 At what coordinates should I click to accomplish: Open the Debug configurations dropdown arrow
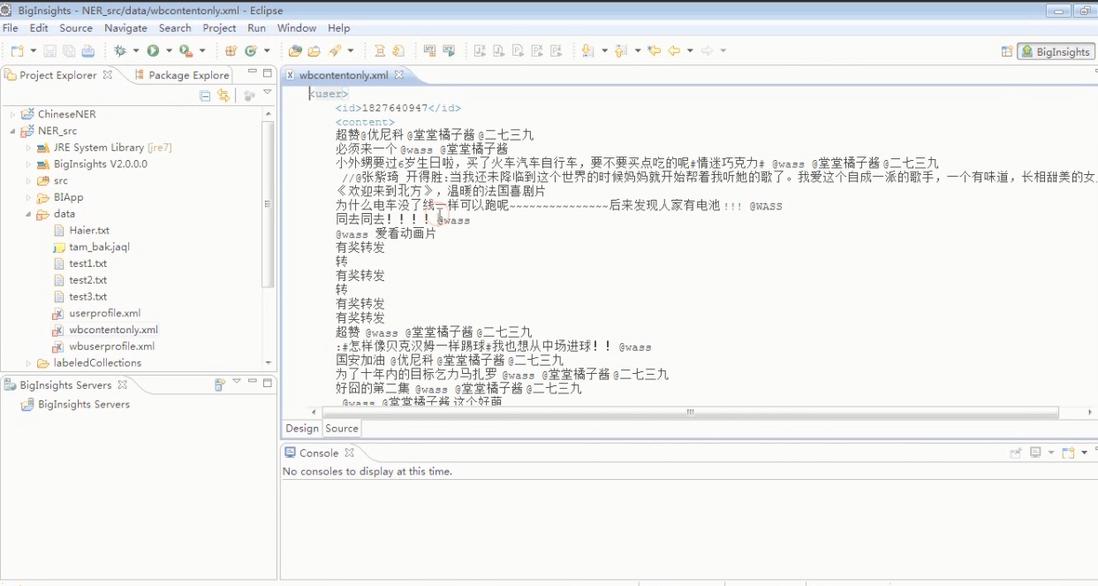(136, 50)
